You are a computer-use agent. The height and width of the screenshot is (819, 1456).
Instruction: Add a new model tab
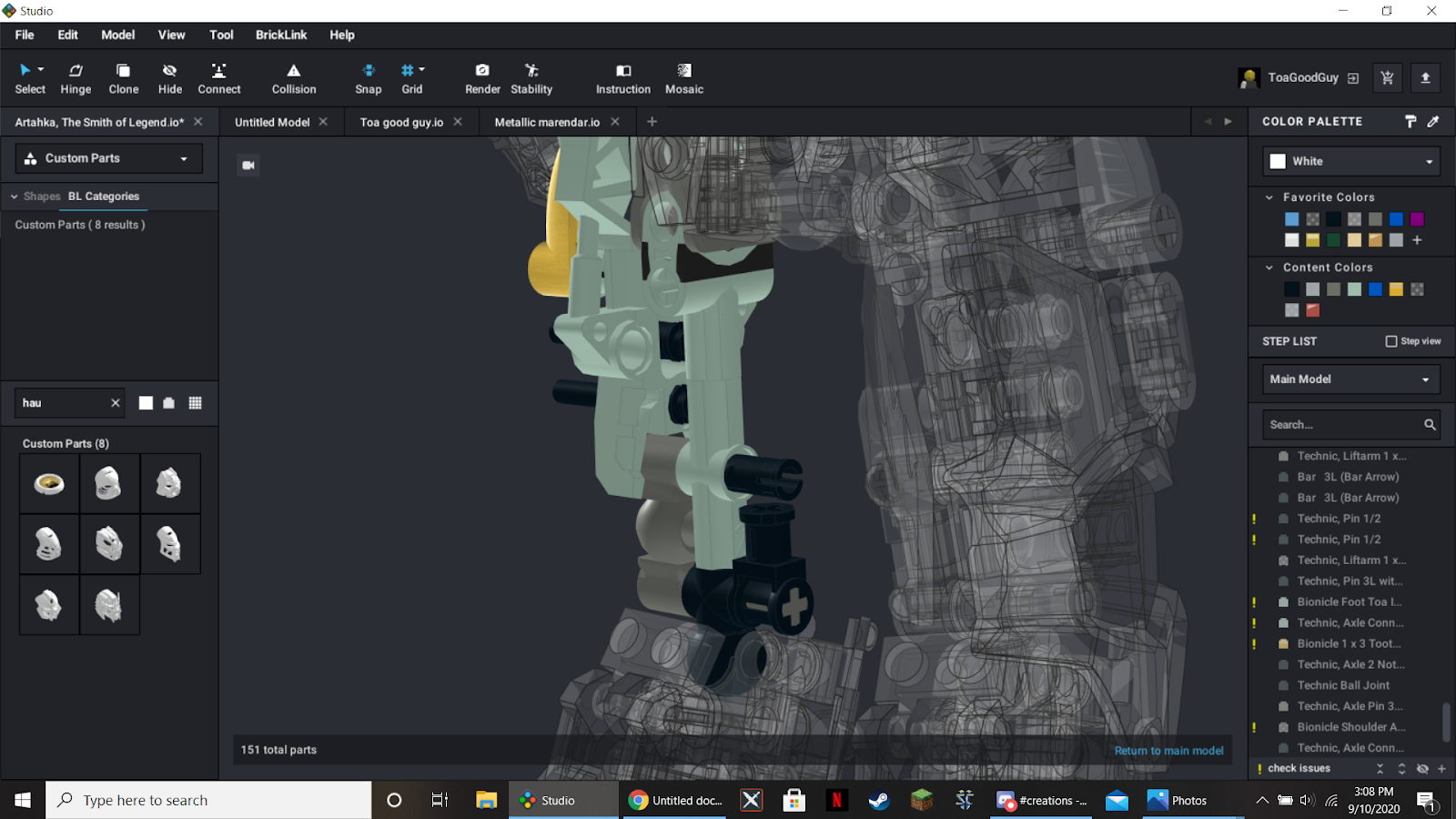click(652, 121)
